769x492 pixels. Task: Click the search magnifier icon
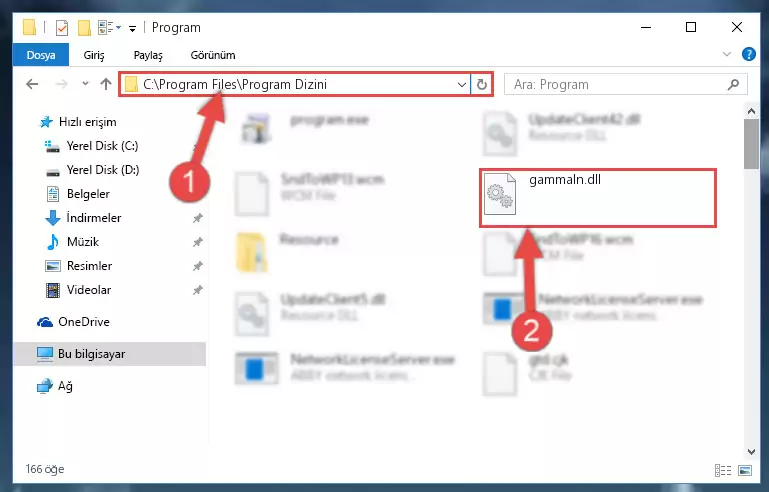733,84
